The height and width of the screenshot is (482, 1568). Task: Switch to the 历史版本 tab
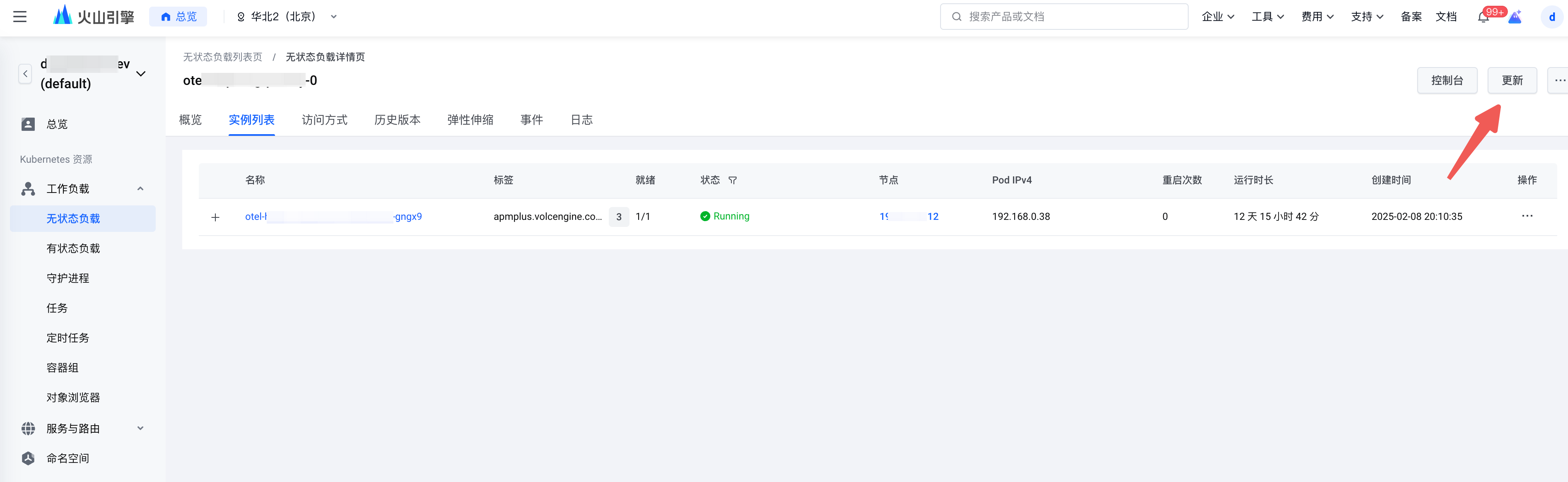click(x=398, y=120)
